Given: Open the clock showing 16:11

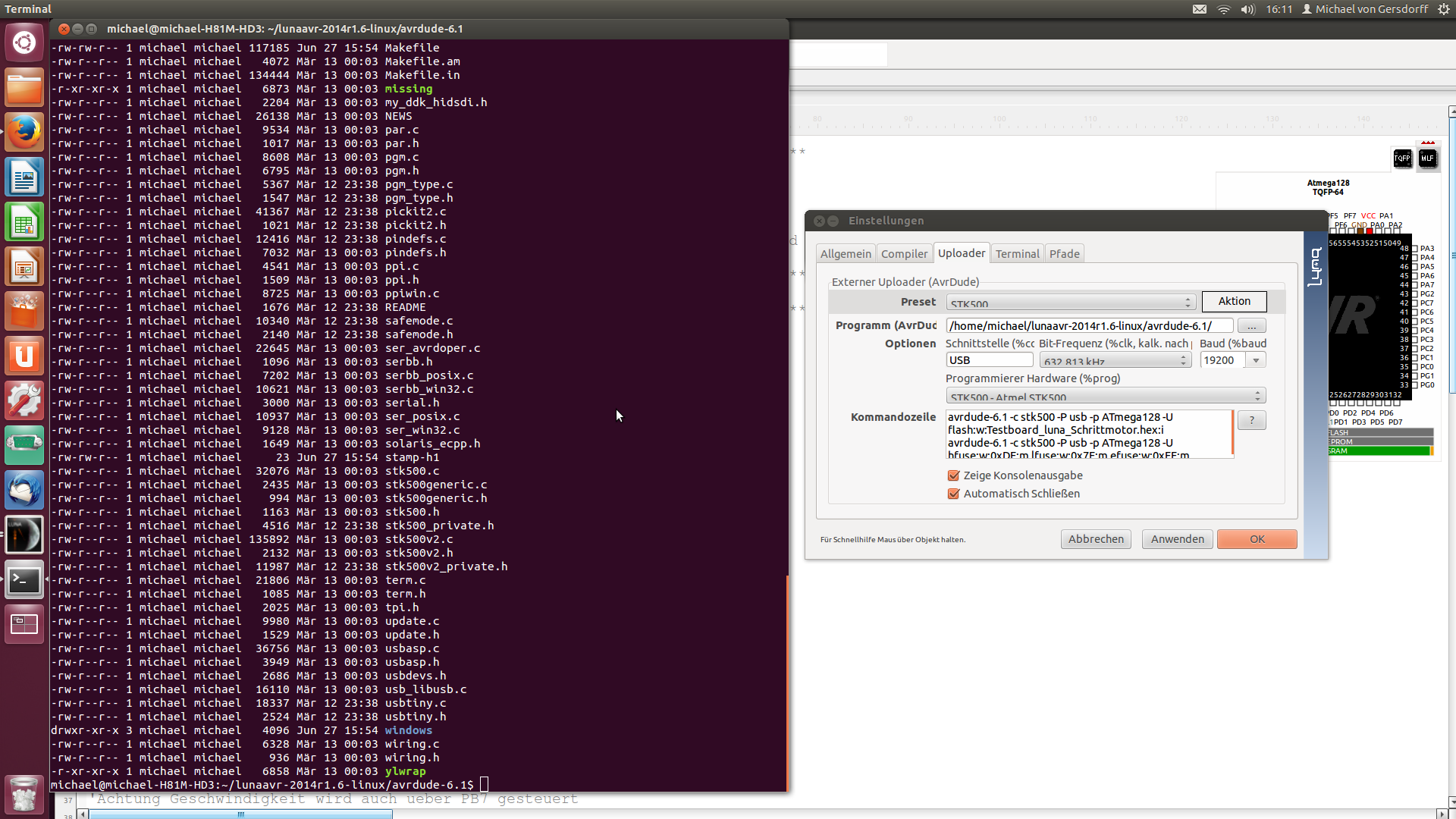Looking at the screenshot, I should point(1279,9).
